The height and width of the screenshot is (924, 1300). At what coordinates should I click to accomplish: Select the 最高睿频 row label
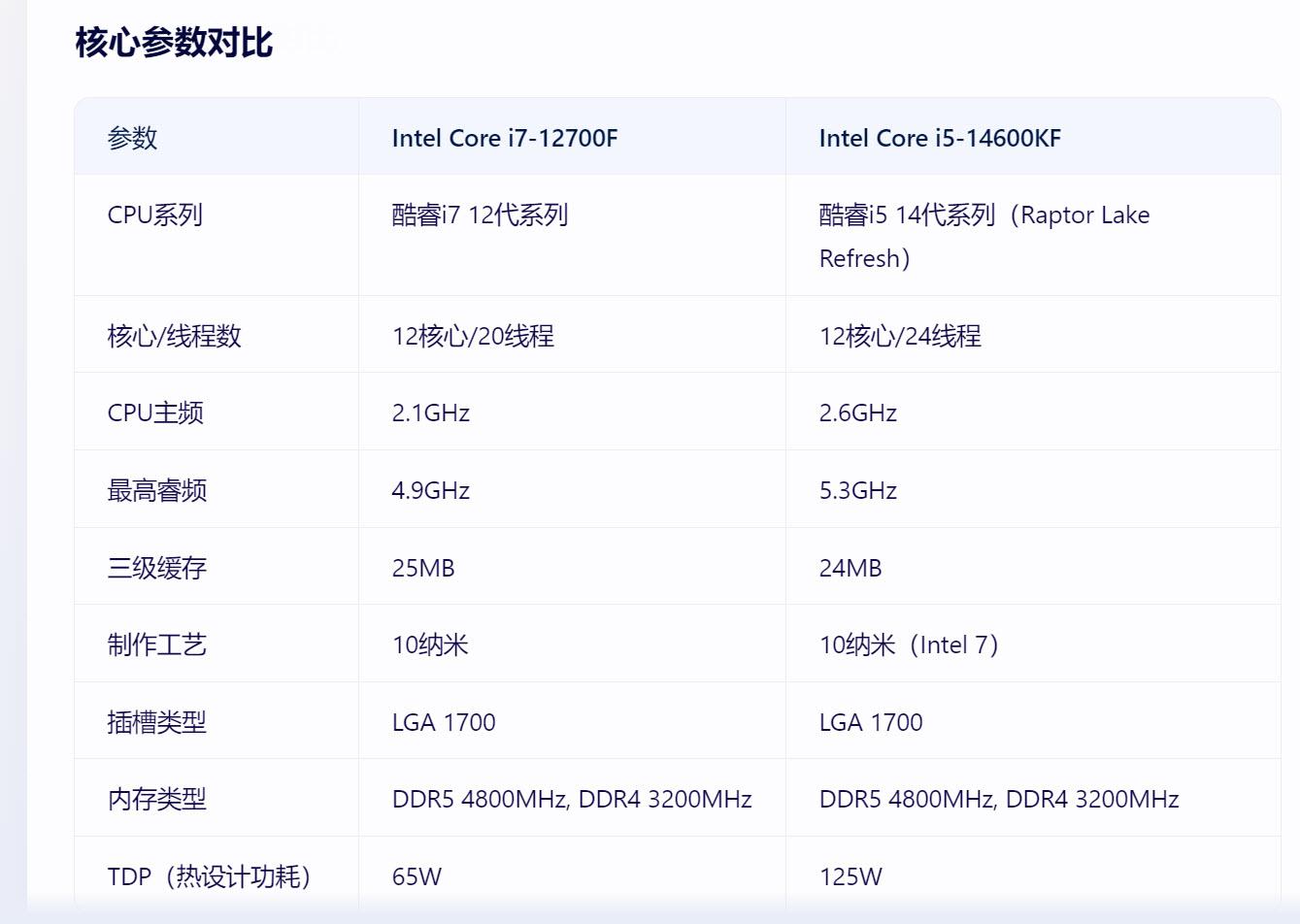157,490
